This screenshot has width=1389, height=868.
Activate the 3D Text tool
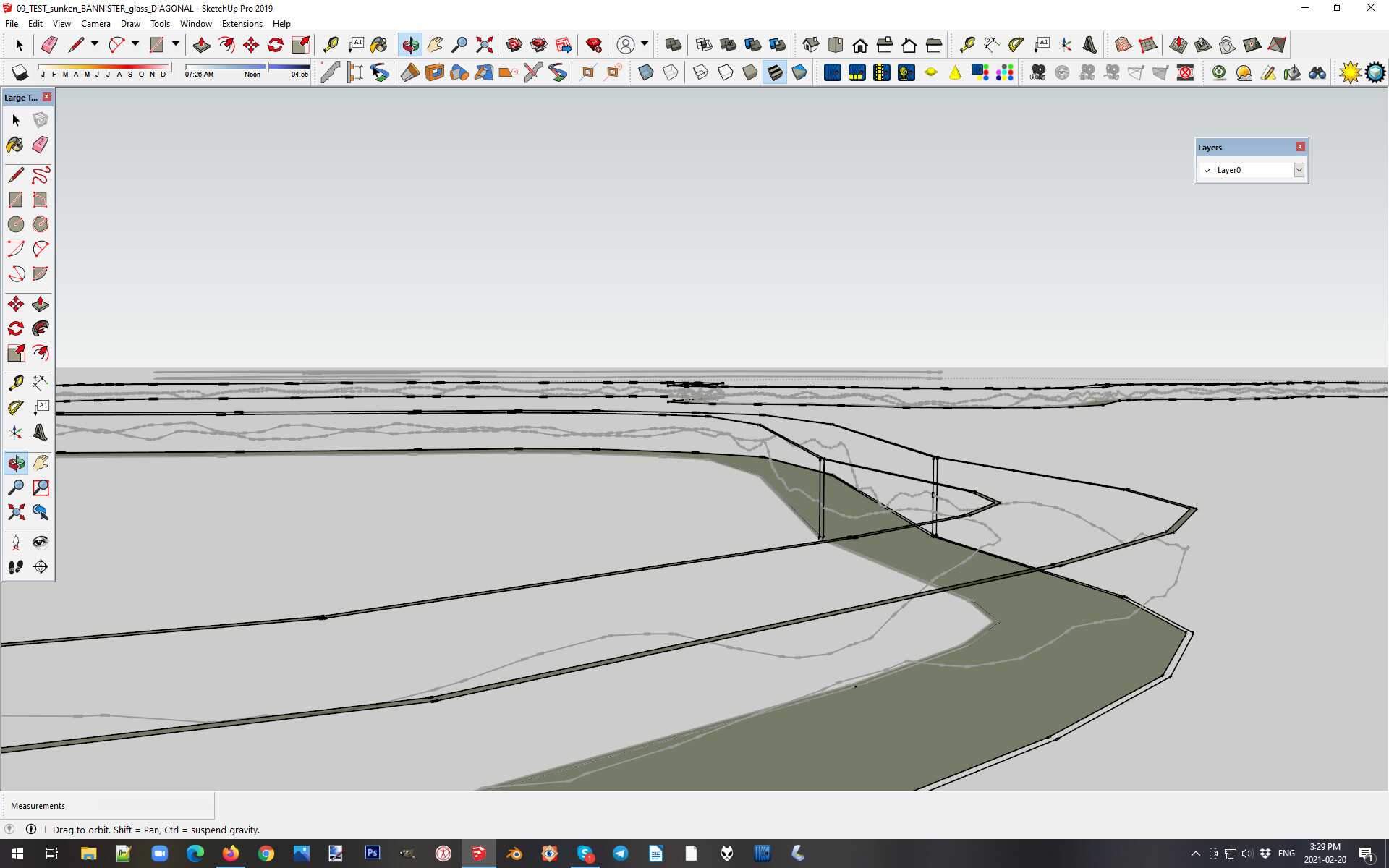pos(41,433)
